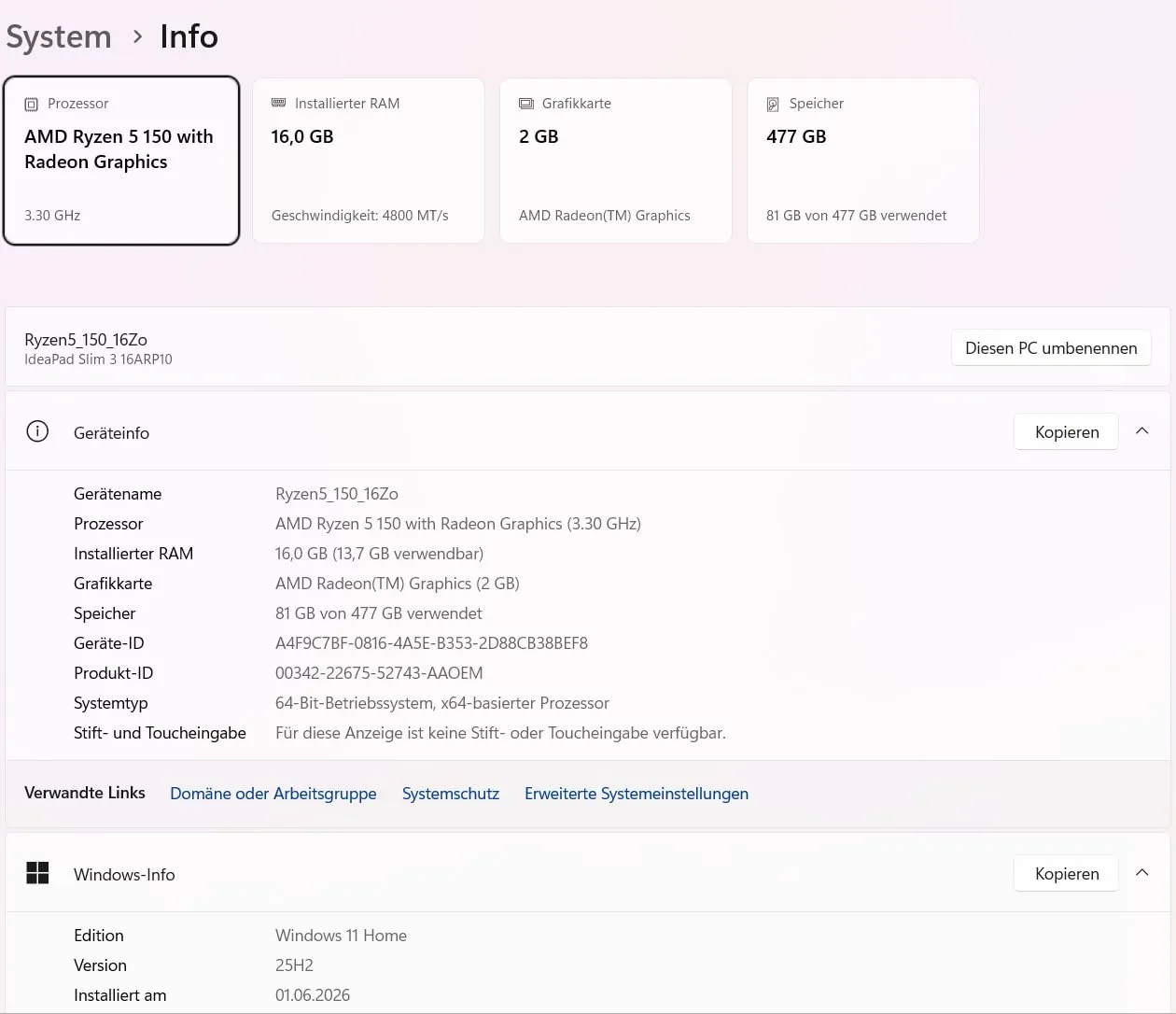The width and height of the screenshot is (1176, 1014).
Task: Click the Systemtyp value '64-Bit-Betriebssystem, x64-basierter Prozessor'
Action: click(442, 703)
